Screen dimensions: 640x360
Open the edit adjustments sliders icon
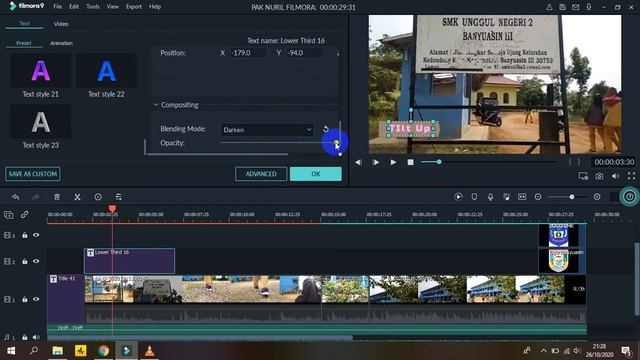pyautogui.click(x=118, y=197)
